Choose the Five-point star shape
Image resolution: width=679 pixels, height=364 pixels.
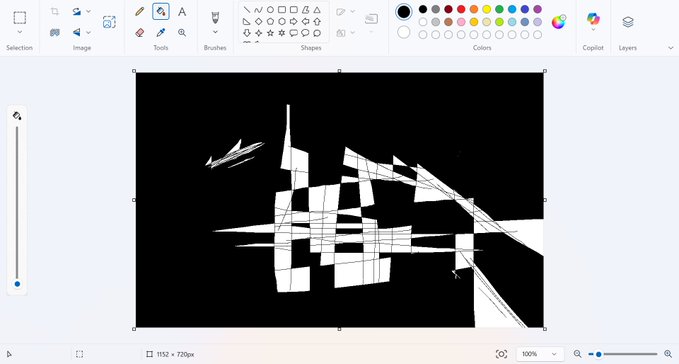coord(270,33)
